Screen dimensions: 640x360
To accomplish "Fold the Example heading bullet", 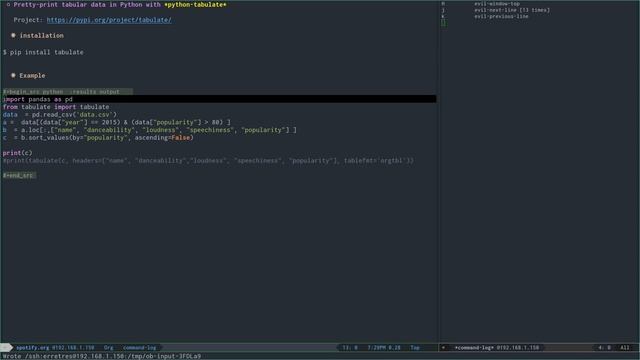I will (x=13, y=76).
